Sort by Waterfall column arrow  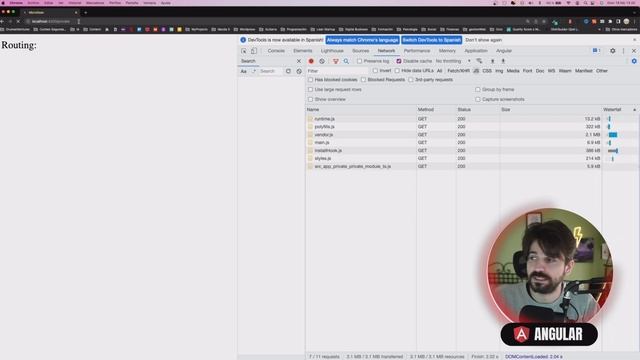click(634, 110)
